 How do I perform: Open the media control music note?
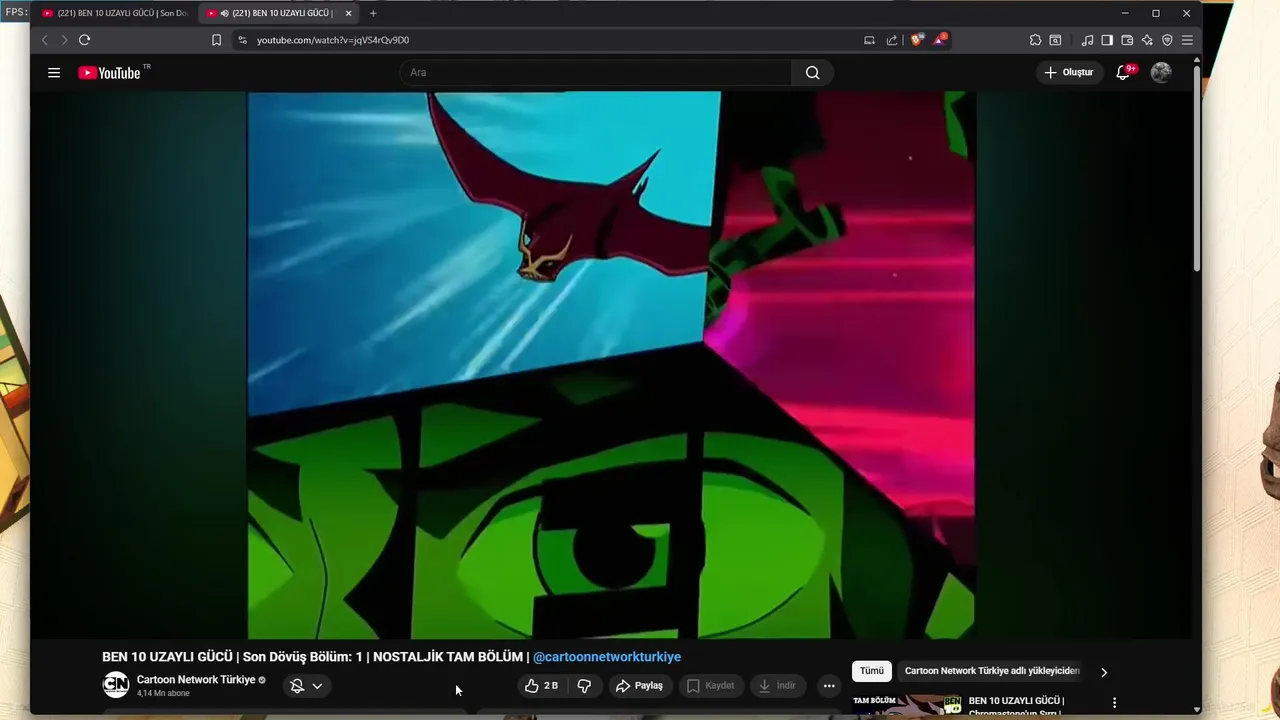(1087, 40)
